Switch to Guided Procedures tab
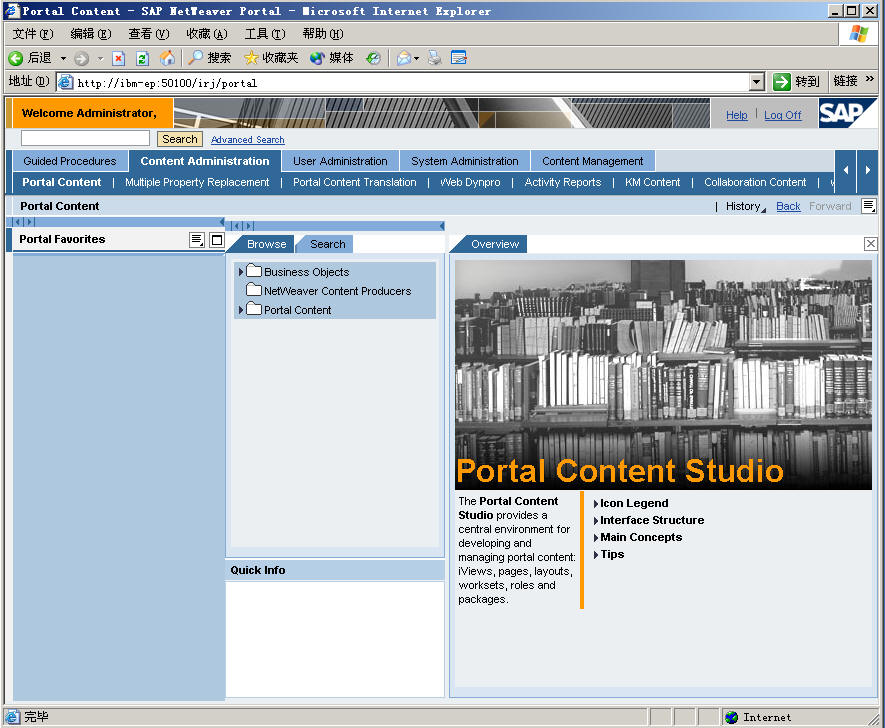The height and width of the screenshot is (728, 885). (x=70, y=161)
